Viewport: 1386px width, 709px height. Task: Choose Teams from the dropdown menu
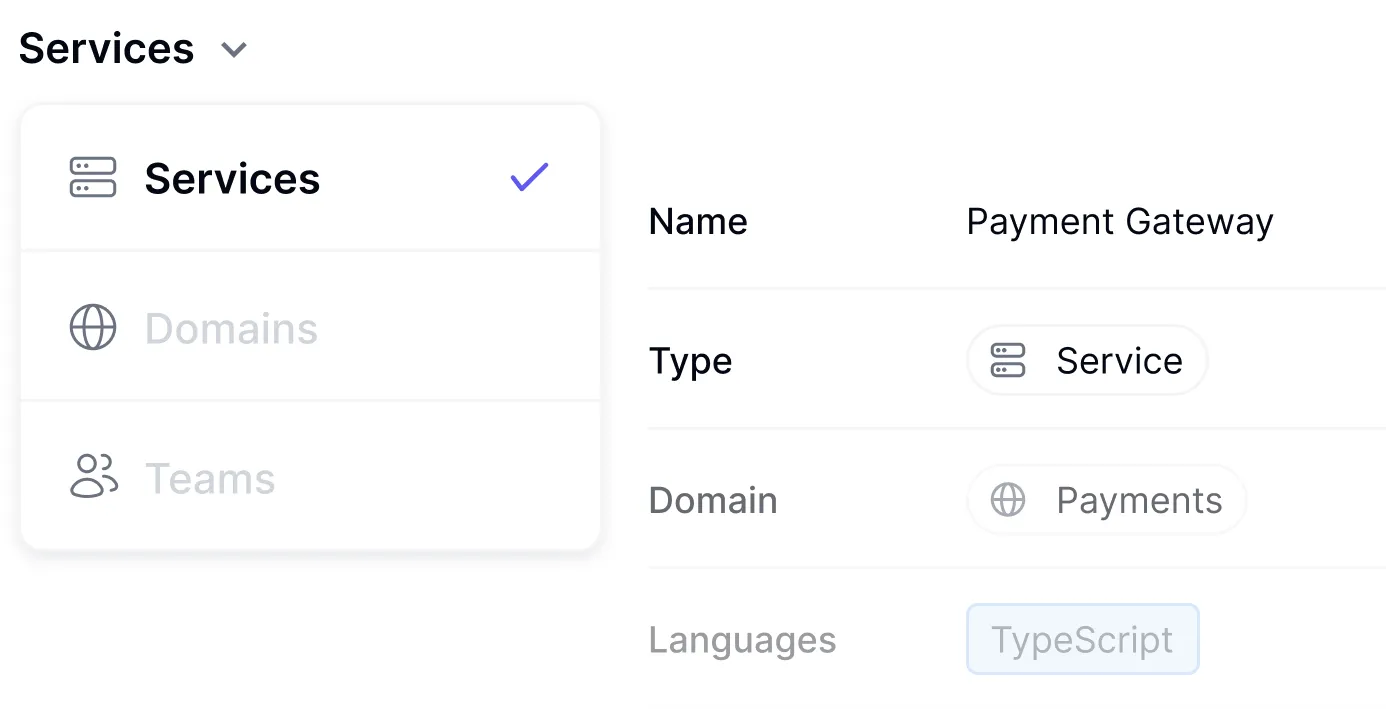pos(210,479)
